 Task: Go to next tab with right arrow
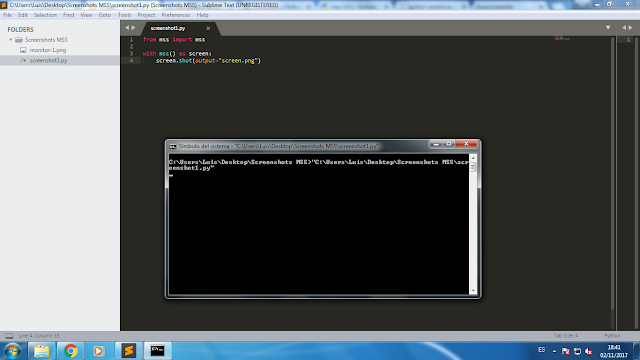coord(133,28)
